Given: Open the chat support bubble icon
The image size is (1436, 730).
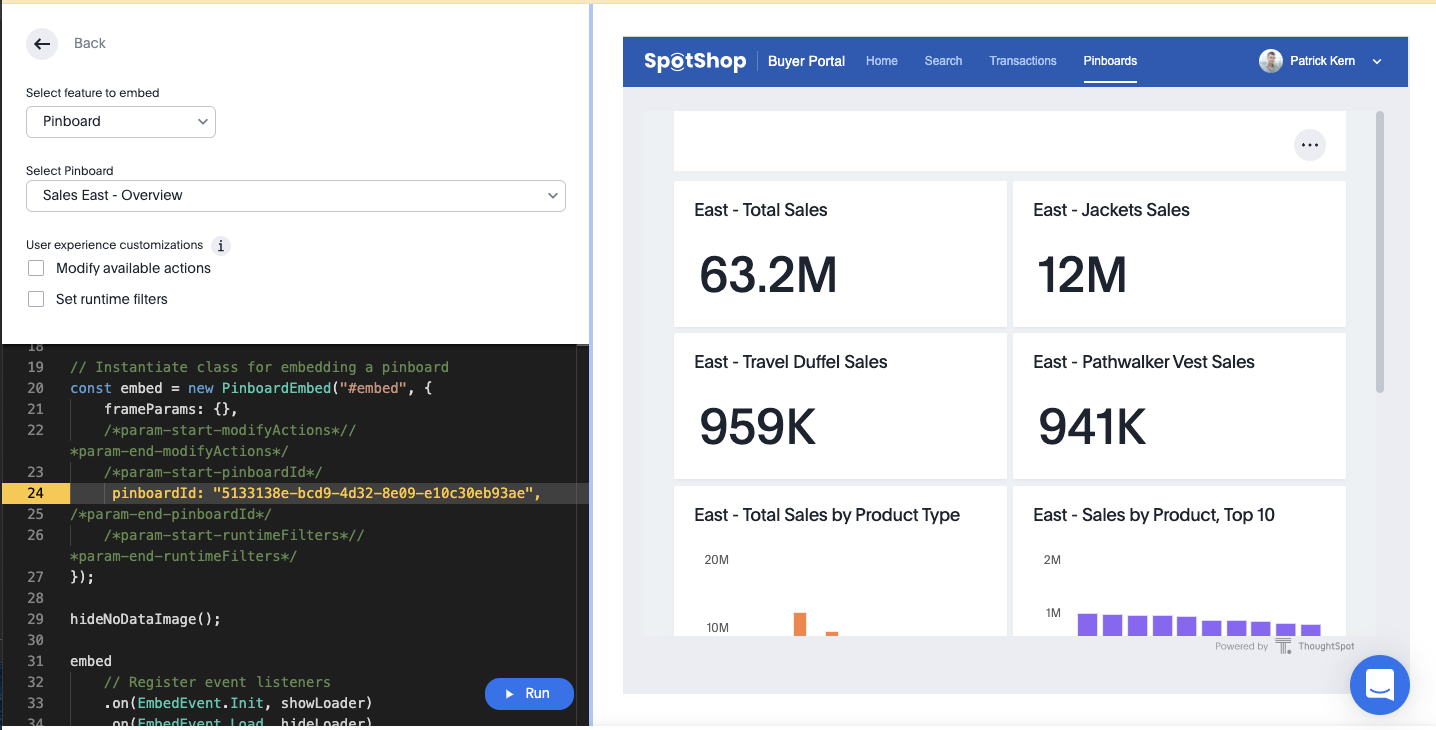Looking at the screenshot, I should point(1379,685).
